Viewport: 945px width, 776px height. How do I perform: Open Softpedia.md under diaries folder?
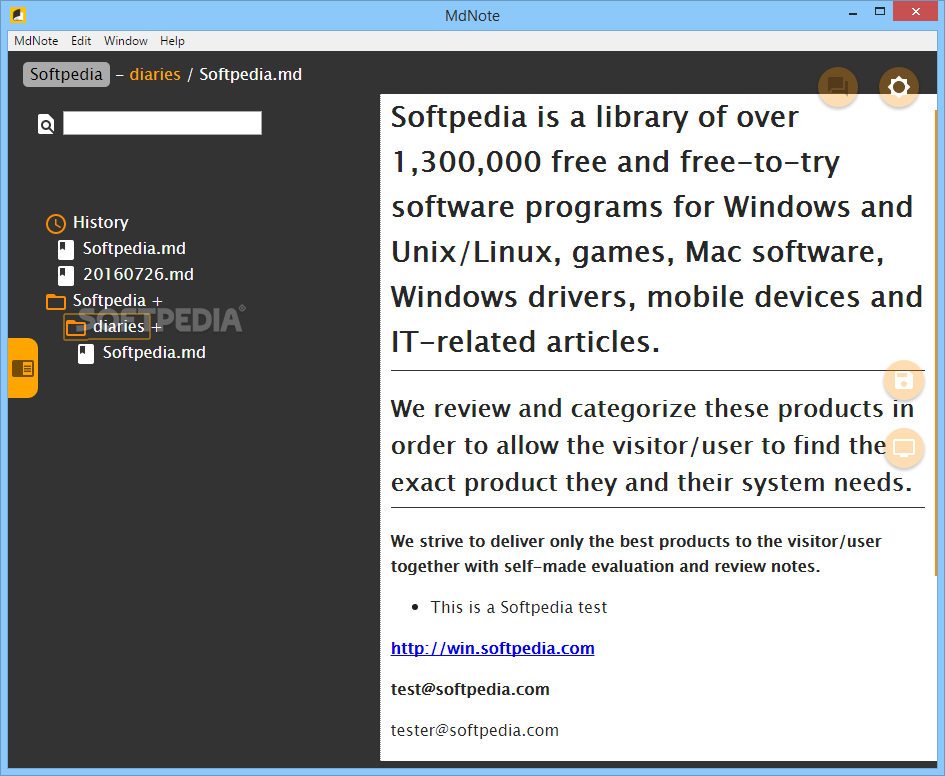(x=154, y=352)
